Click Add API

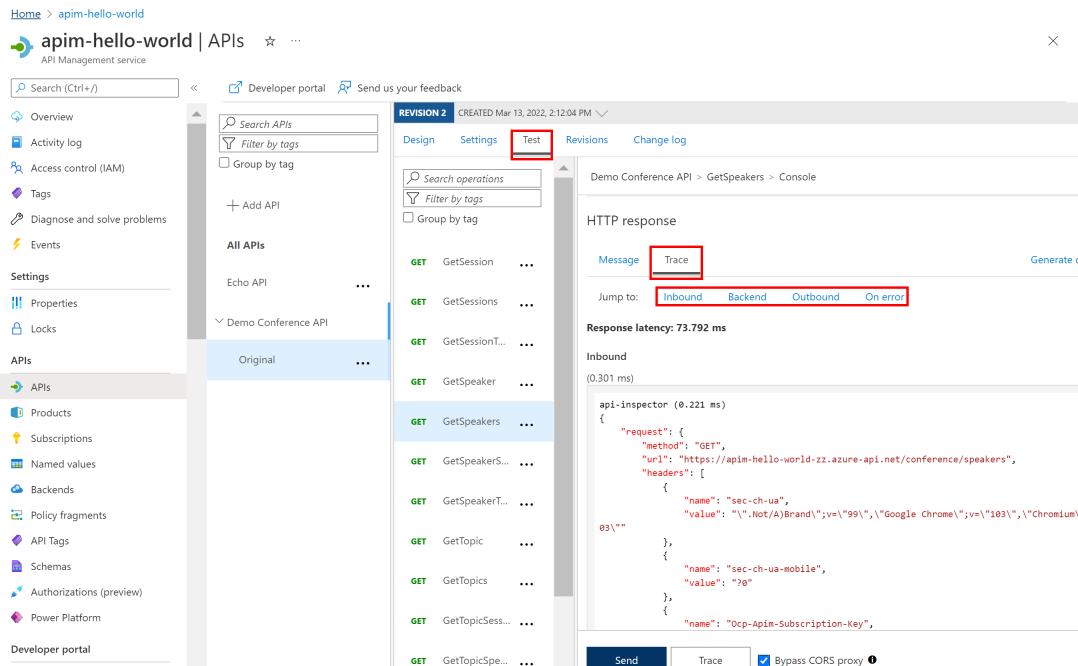pos(253,205)
